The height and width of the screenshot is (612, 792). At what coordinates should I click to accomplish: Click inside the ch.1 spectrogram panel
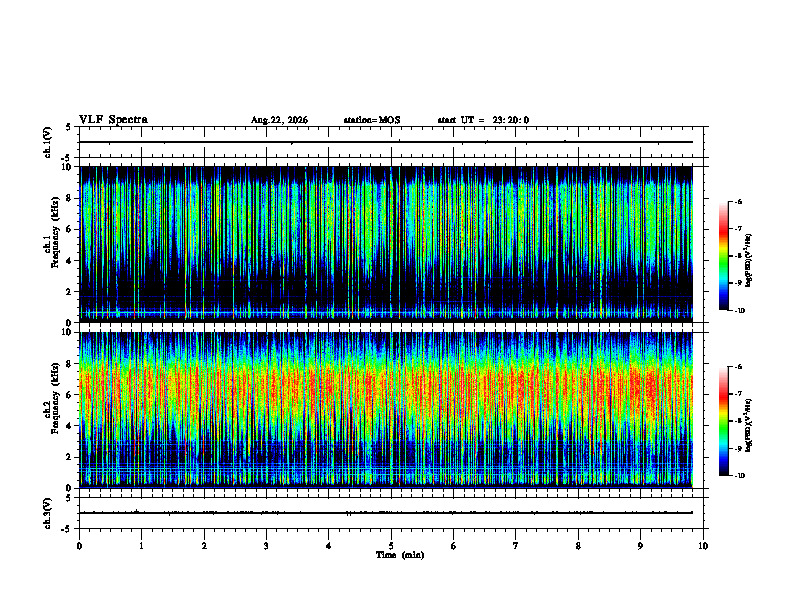386,244
